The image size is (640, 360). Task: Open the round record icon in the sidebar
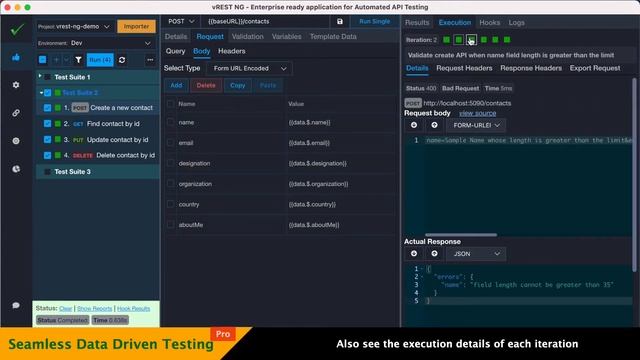[16, 141]
